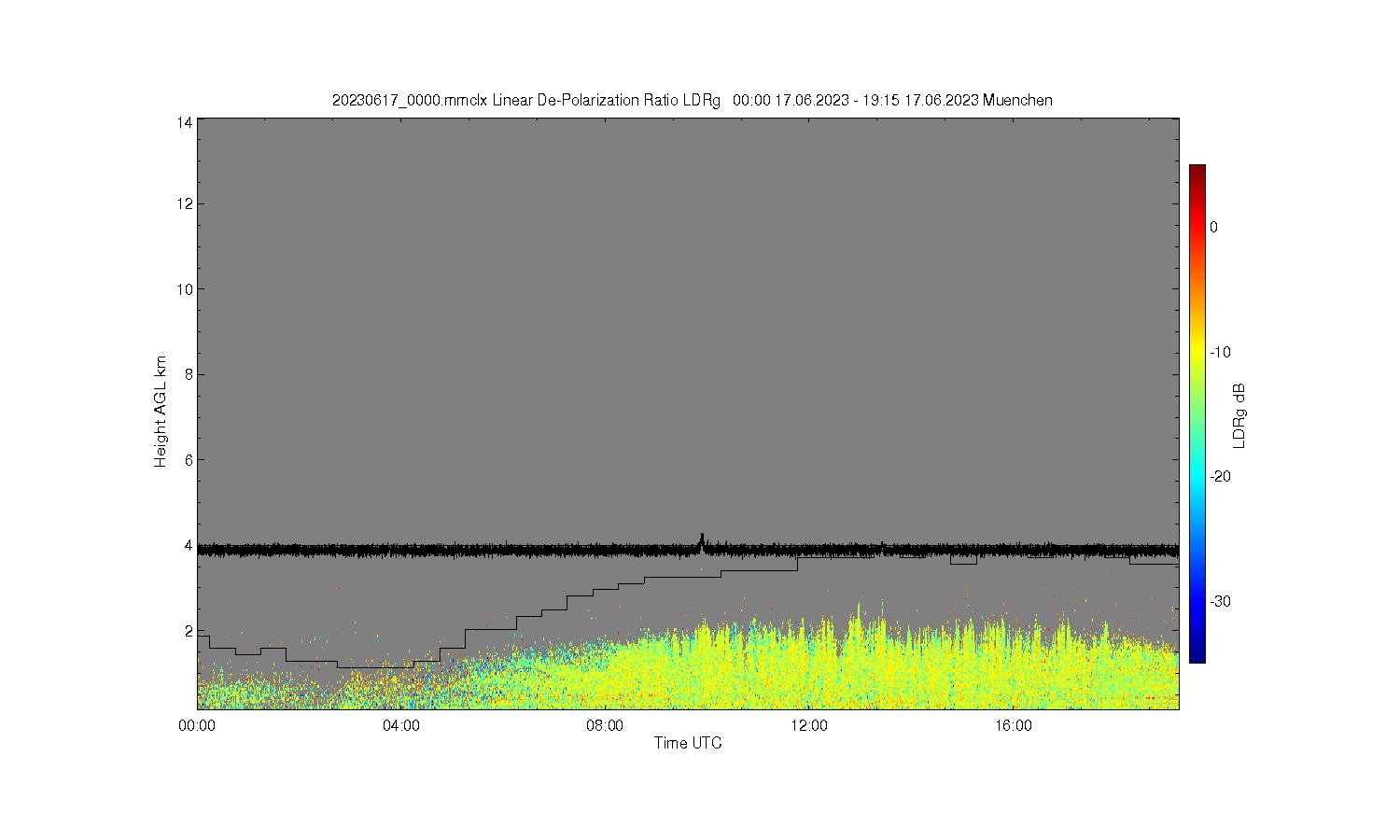Click the '00:00' time tick label
1400x840 pixels.
(x=197, y=726)
